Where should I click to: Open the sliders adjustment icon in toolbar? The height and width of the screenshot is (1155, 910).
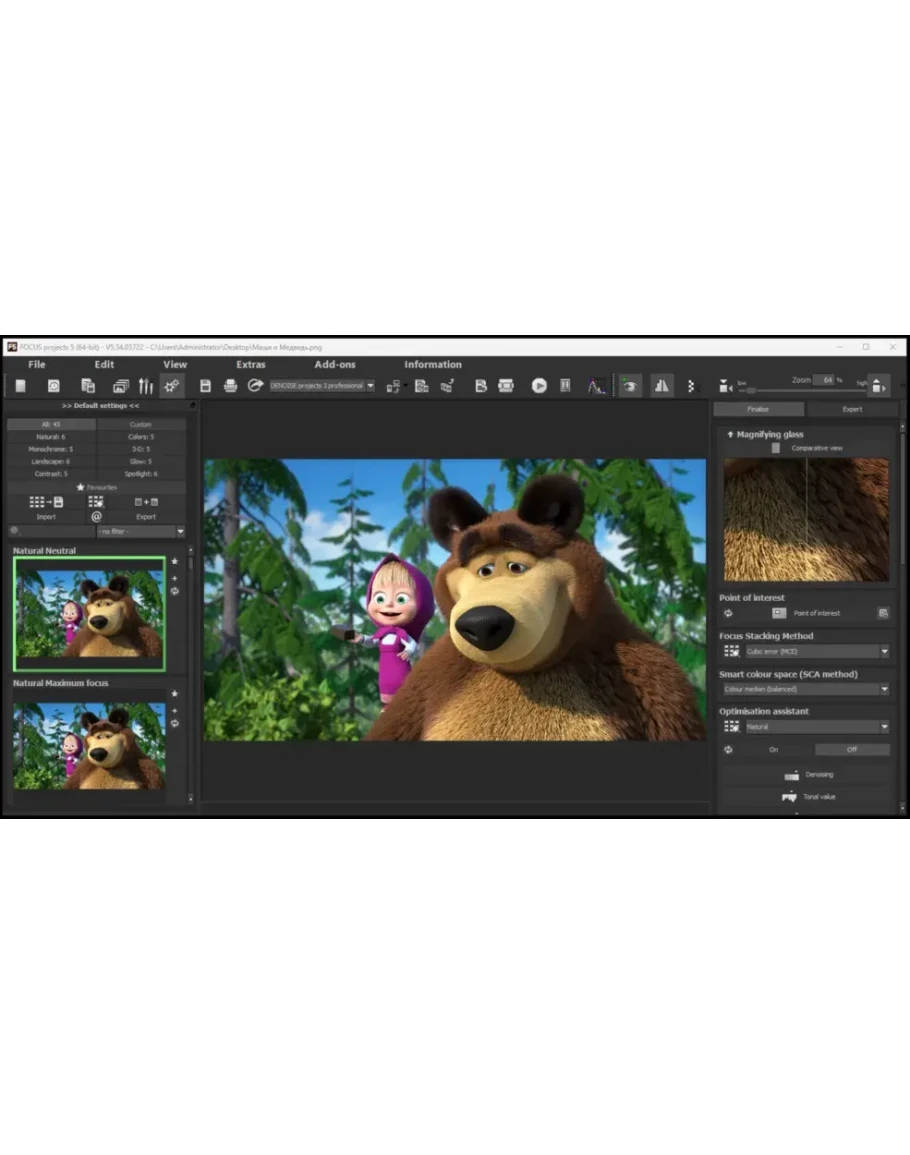[x=146, y=386]
